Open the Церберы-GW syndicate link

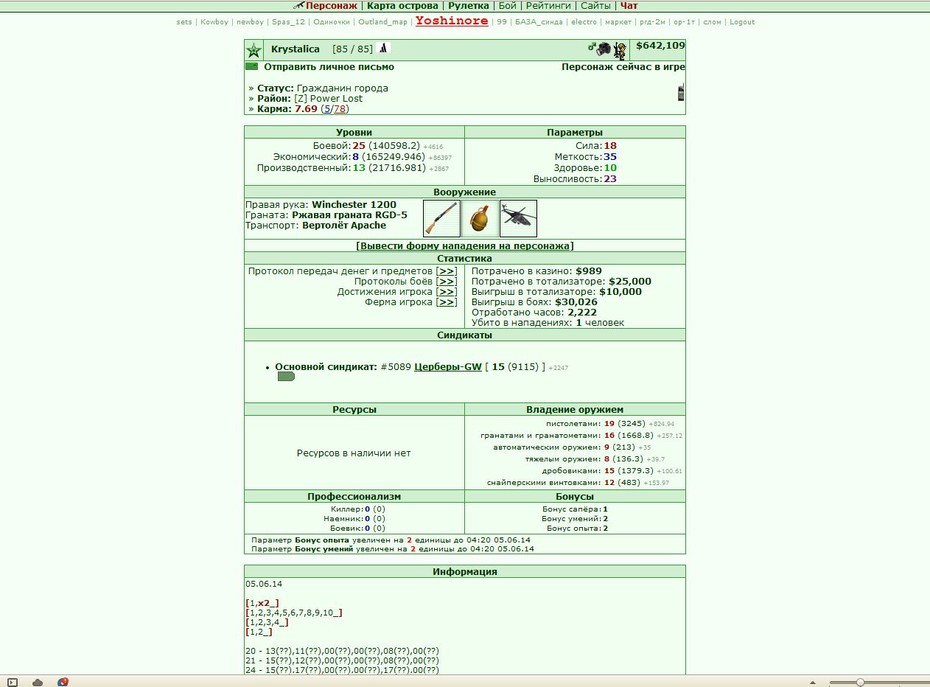pyautogui.click(x=448, y=367)
